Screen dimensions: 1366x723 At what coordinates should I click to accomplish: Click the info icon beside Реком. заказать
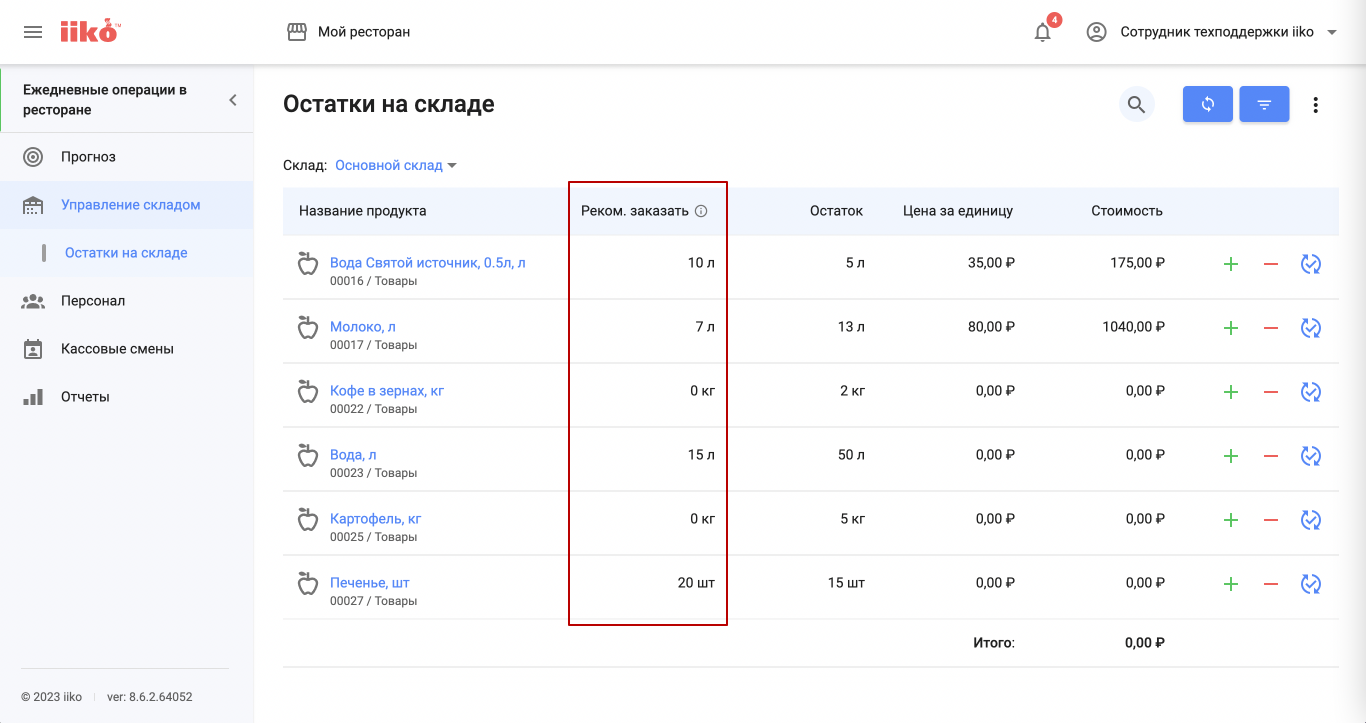tap(701, 211)
